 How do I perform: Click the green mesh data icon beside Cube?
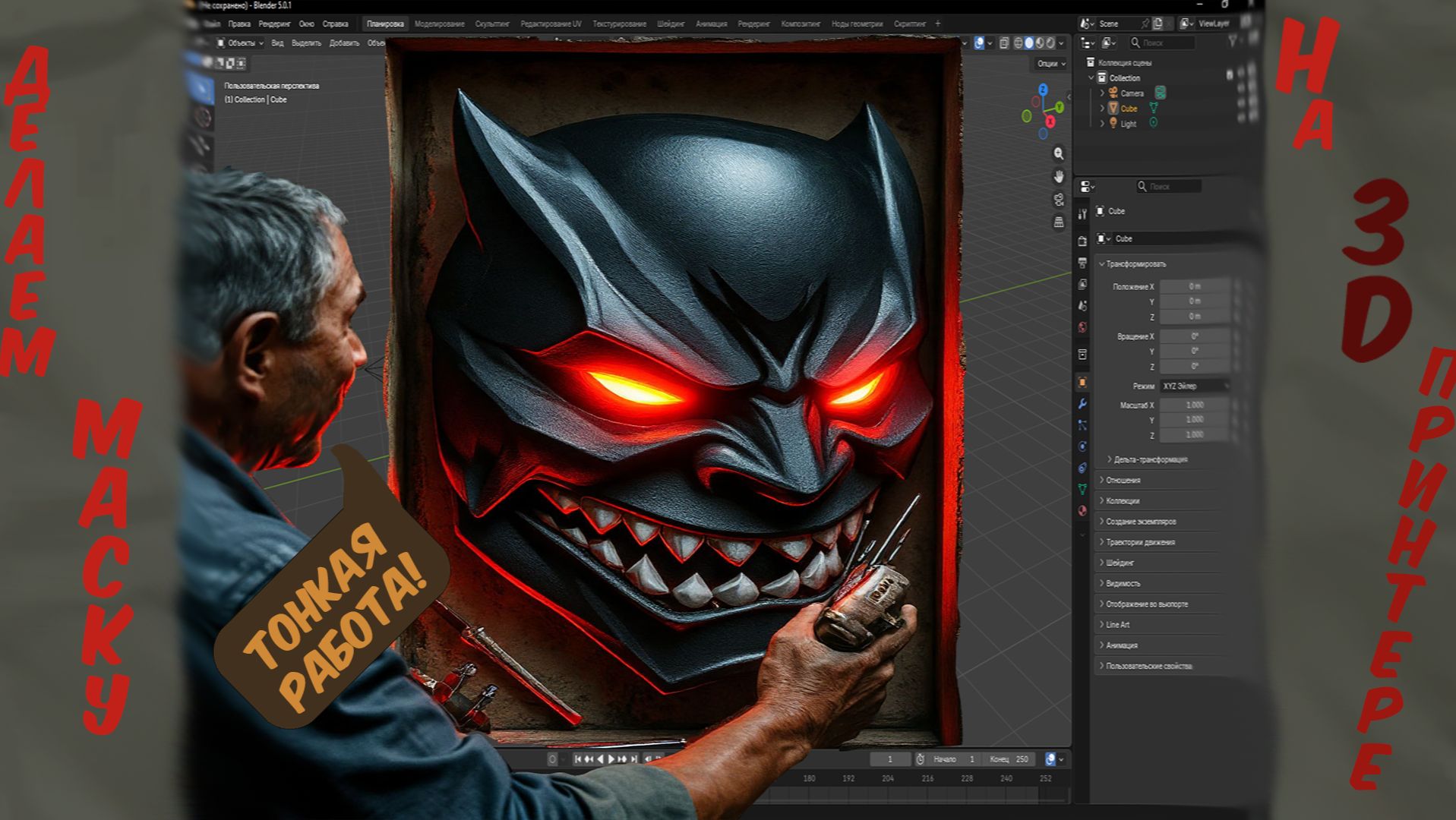(1153, 108)
